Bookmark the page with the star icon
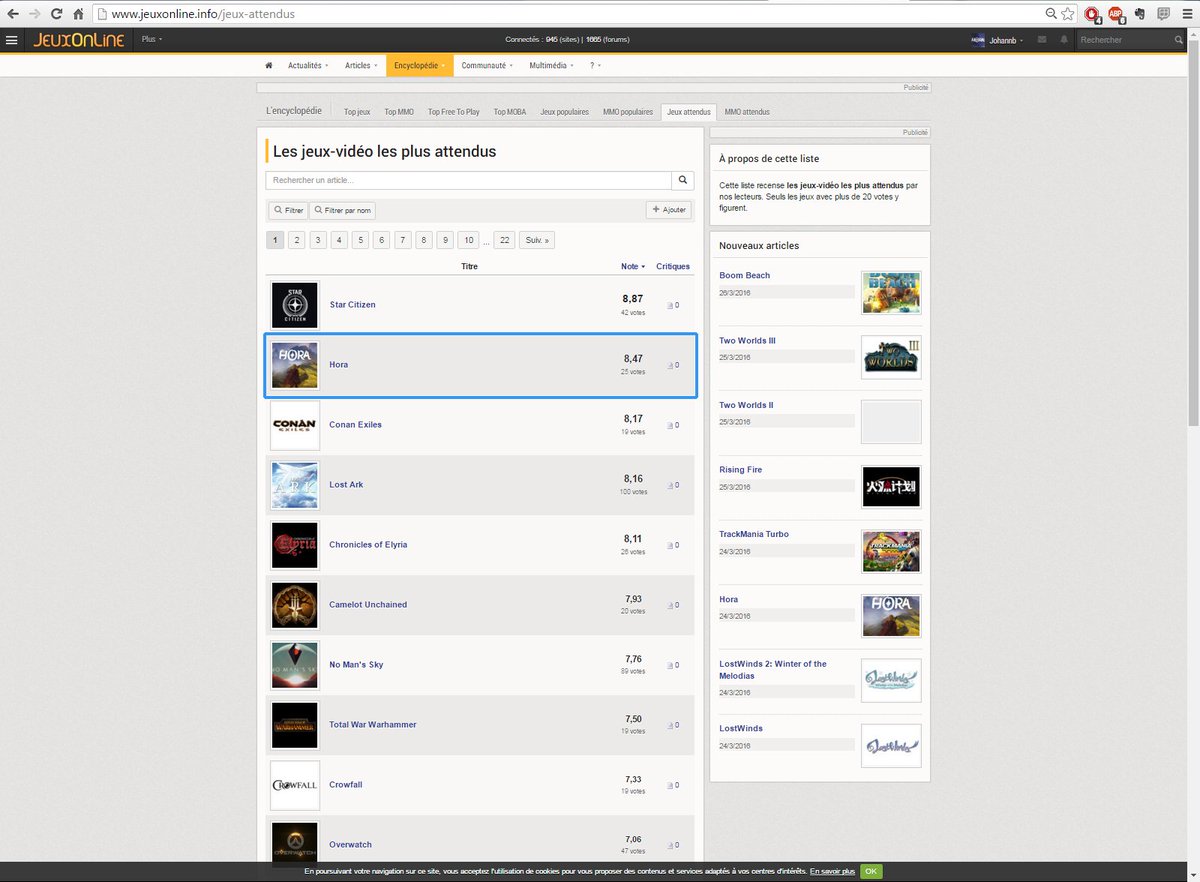1200x882 pixels. click(x=1067, y=14)
